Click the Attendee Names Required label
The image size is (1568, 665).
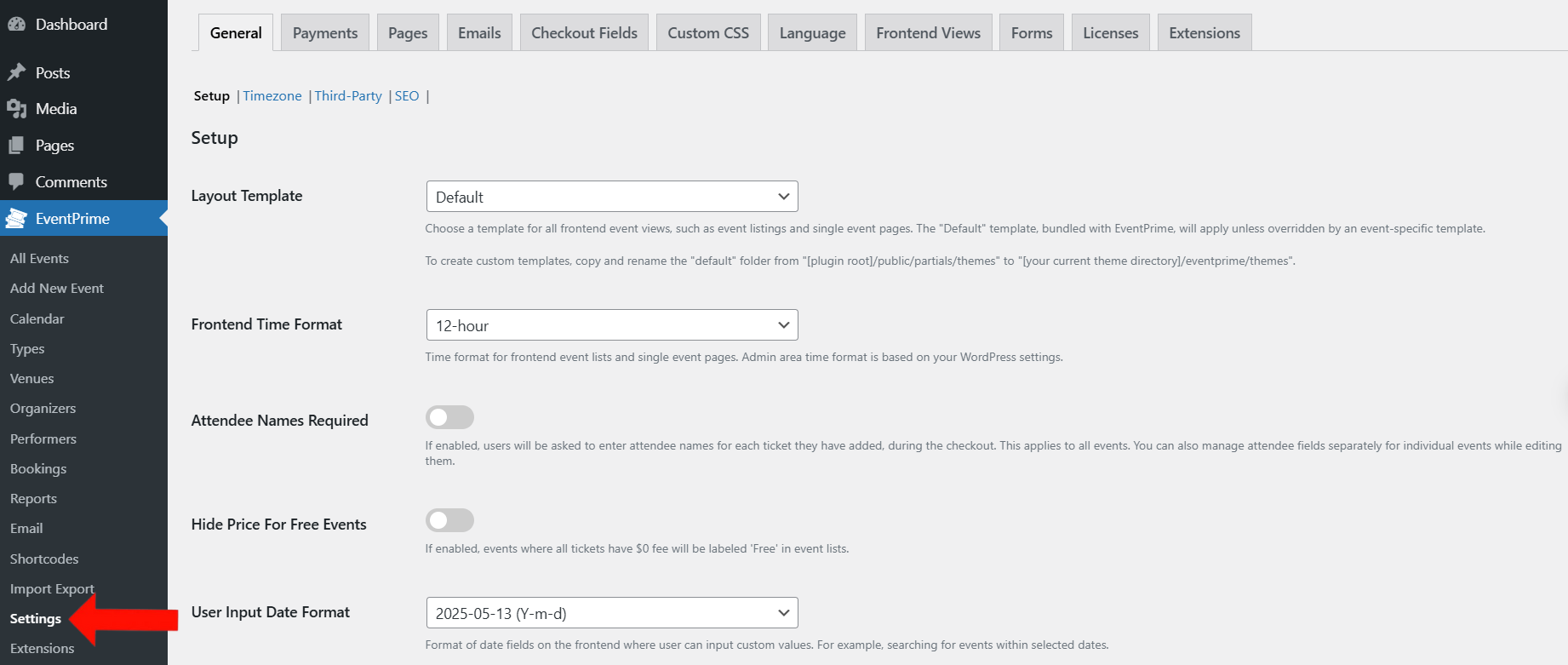pyautogui.click(x=279, y=420)
